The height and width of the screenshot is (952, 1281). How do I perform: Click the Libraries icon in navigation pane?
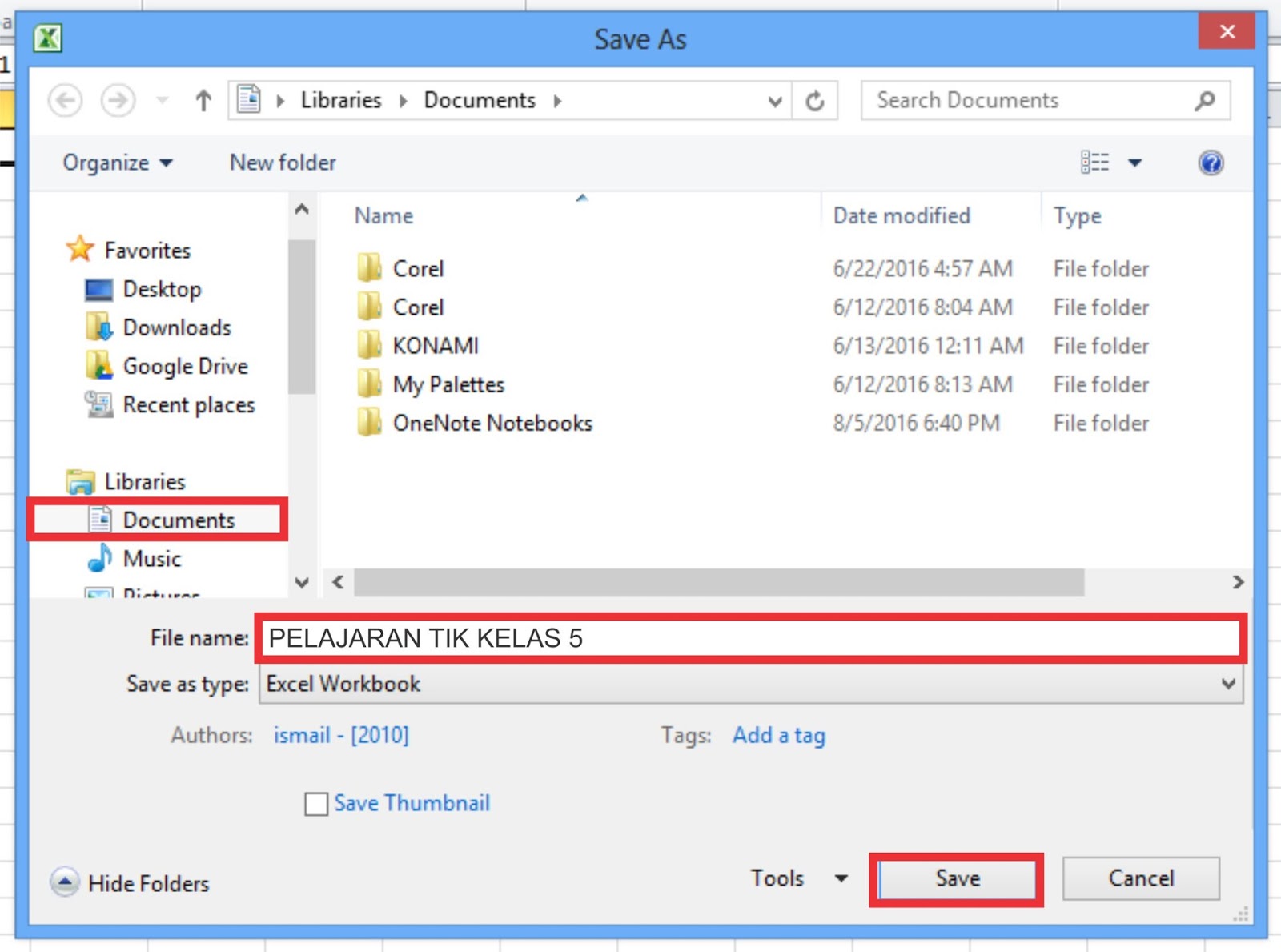(x=80, y=481)
